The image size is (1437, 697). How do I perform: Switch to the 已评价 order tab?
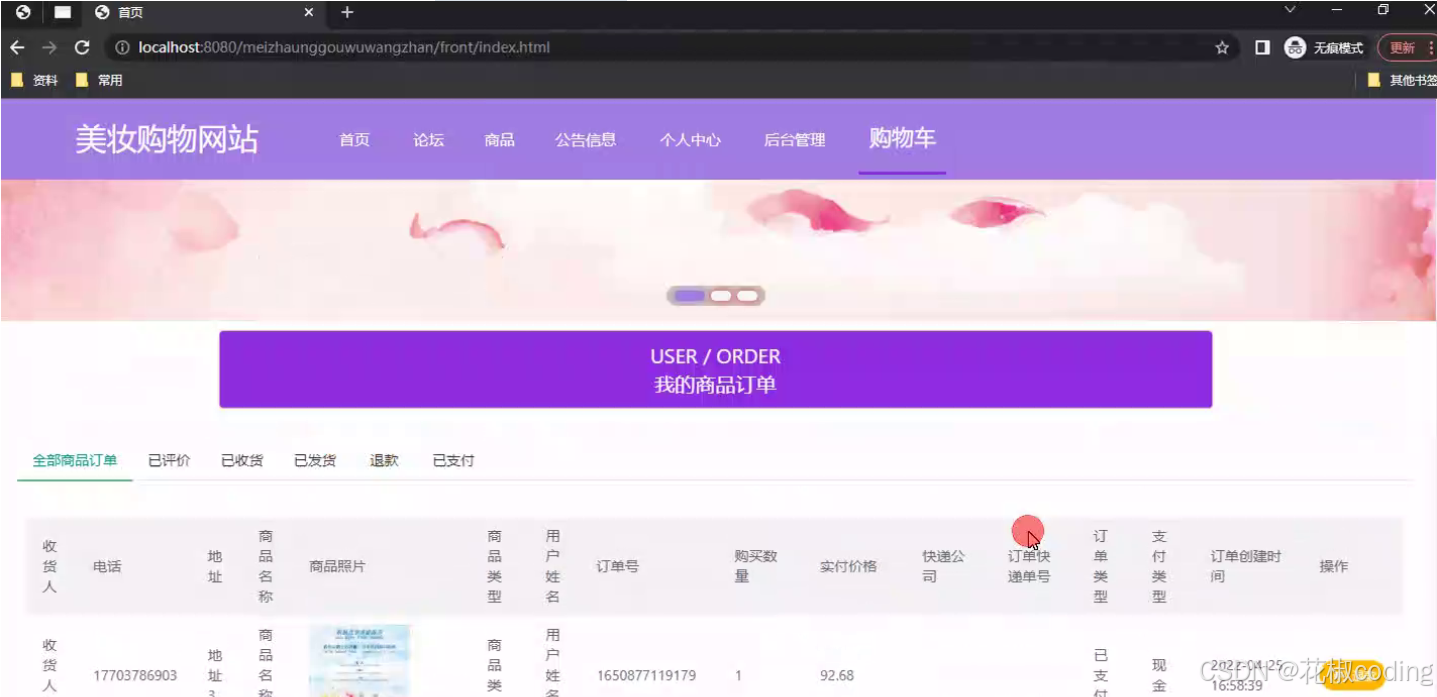click(x=168, y=460)
